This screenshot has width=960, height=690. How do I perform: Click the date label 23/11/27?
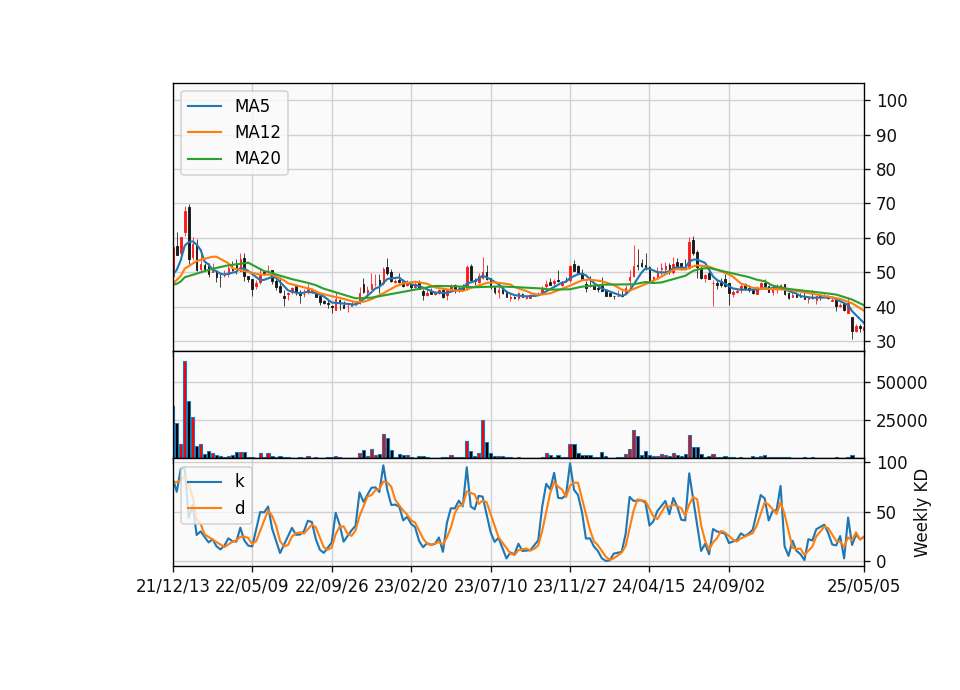pyautogui.click(x=569, y=586)
